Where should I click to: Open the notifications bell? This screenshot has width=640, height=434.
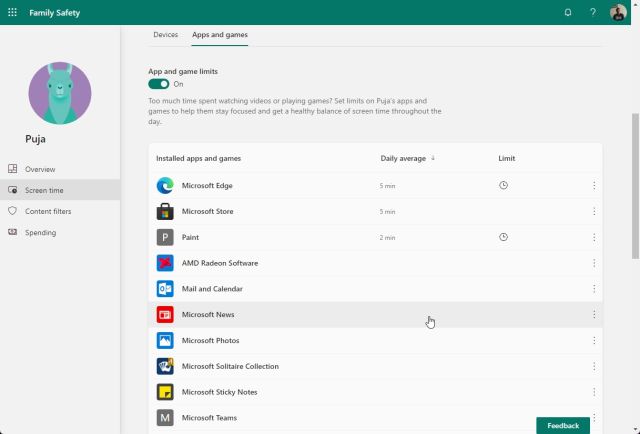pyautogui.click(x=568, y=12)
